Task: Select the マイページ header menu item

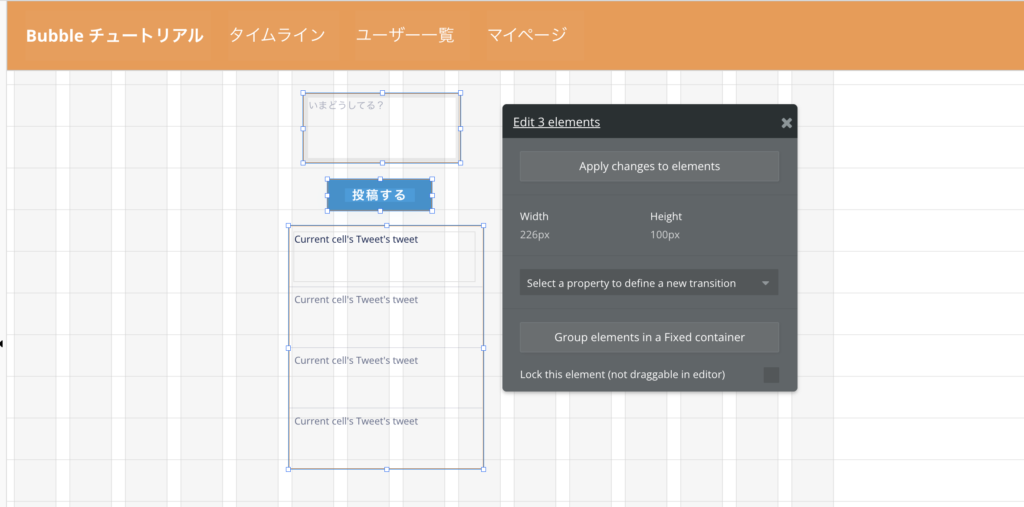Action: 527,35
